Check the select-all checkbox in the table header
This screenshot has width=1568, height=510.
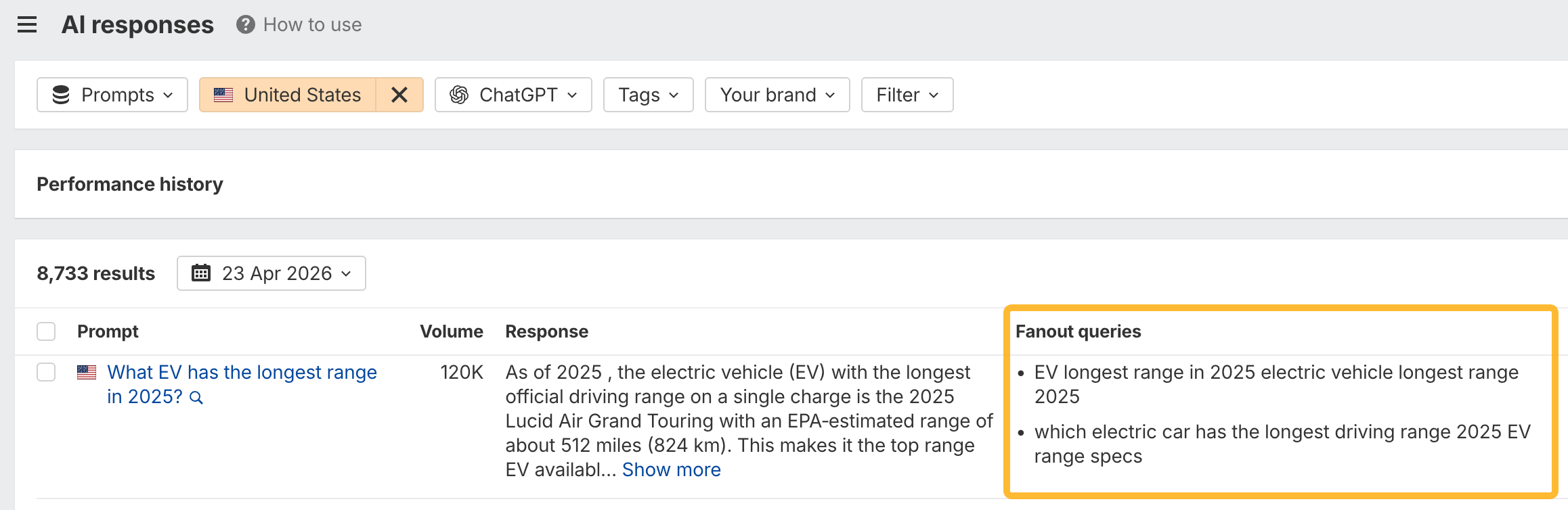click(46, 331)
